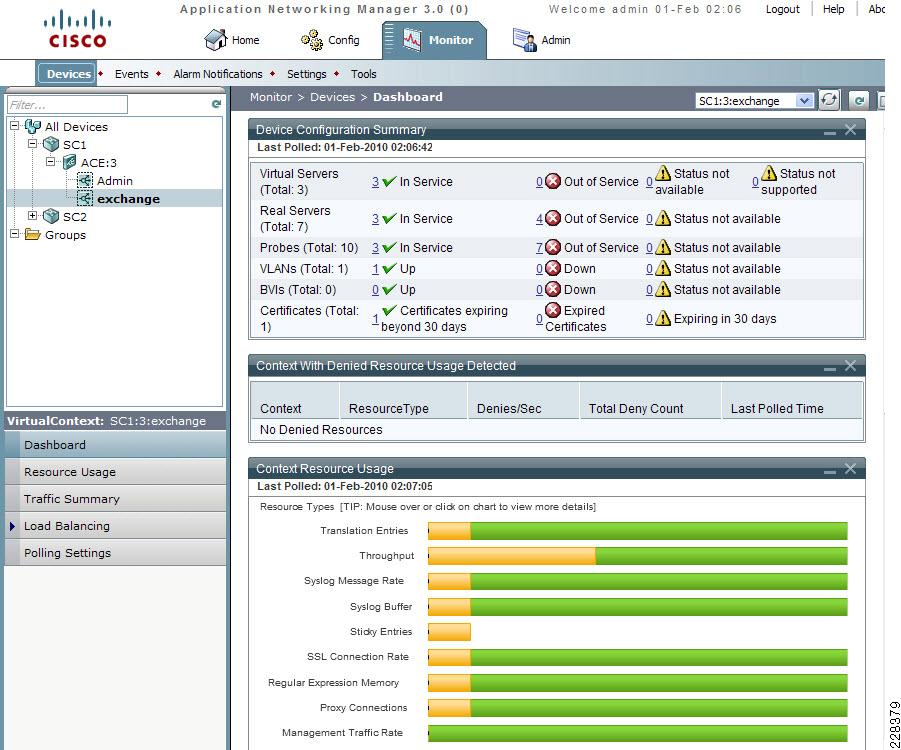Select the Monitor tab

click(x=434, y=40)
